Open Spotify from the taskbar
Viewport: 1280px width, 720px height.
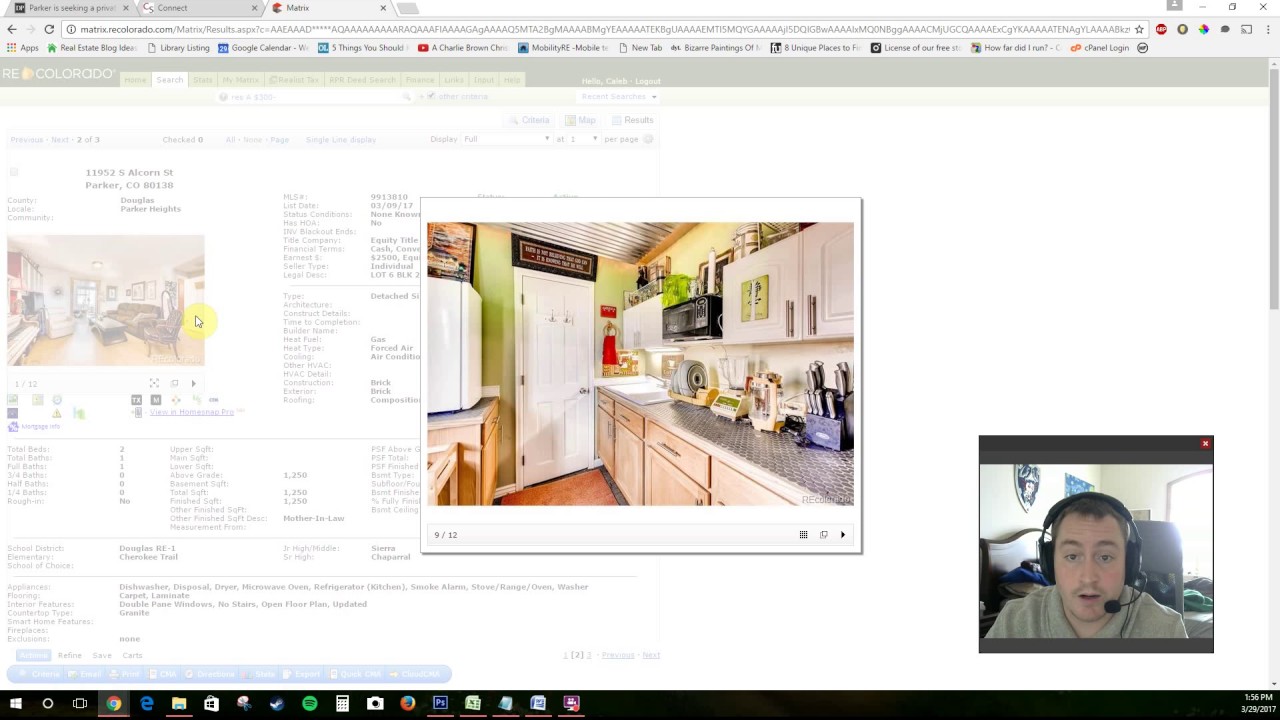[309, 703]
